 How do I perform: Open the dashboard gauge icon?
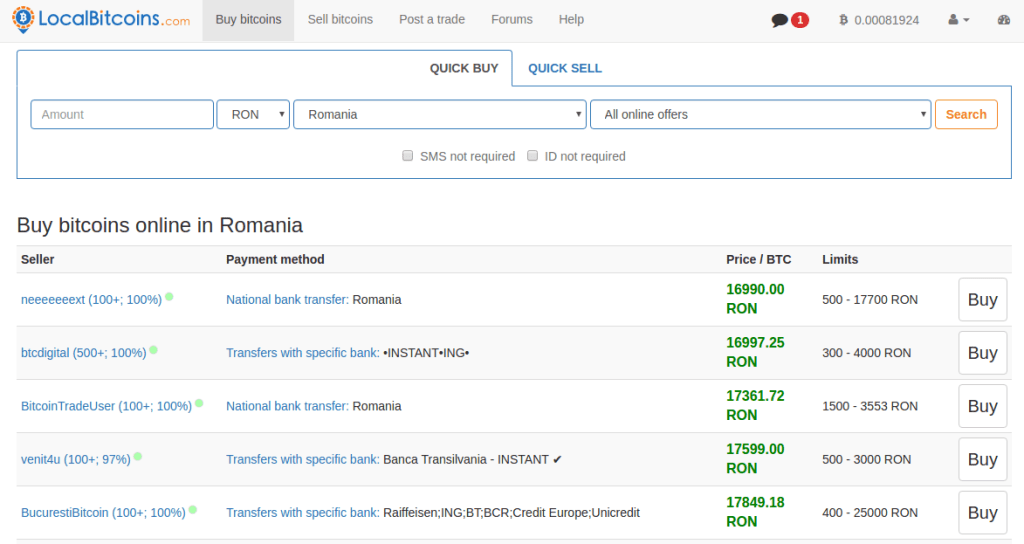[x=1004, y=20]
